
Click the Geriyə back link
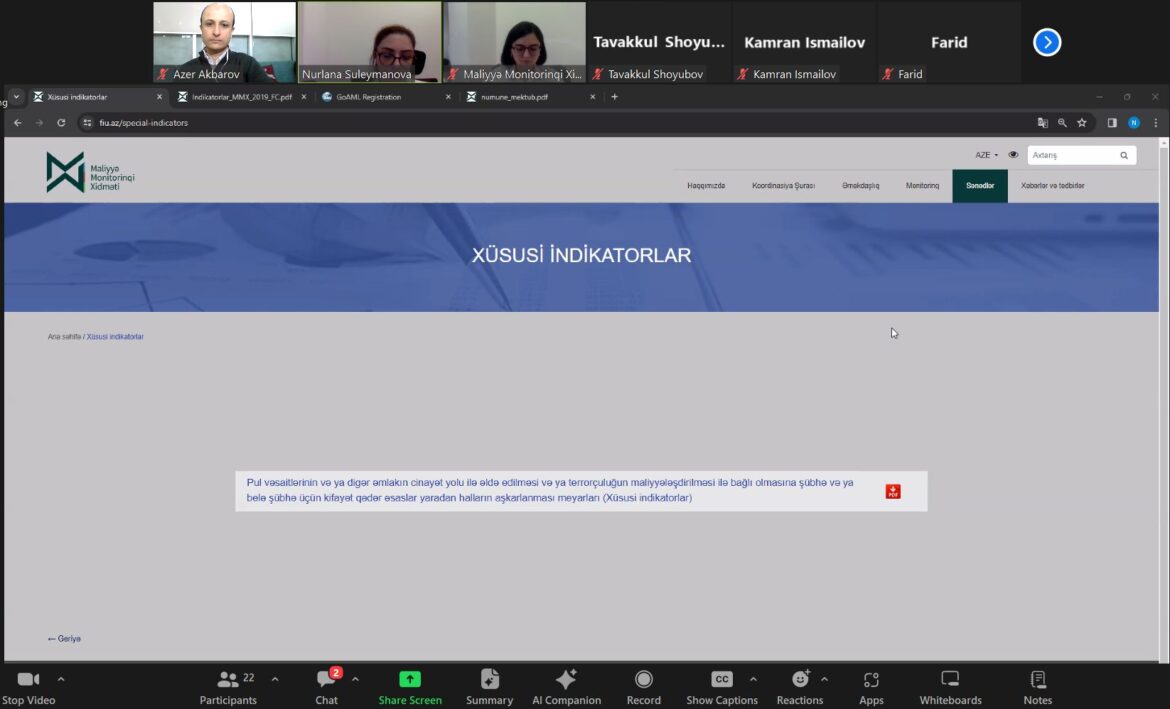tap(64, 638)
